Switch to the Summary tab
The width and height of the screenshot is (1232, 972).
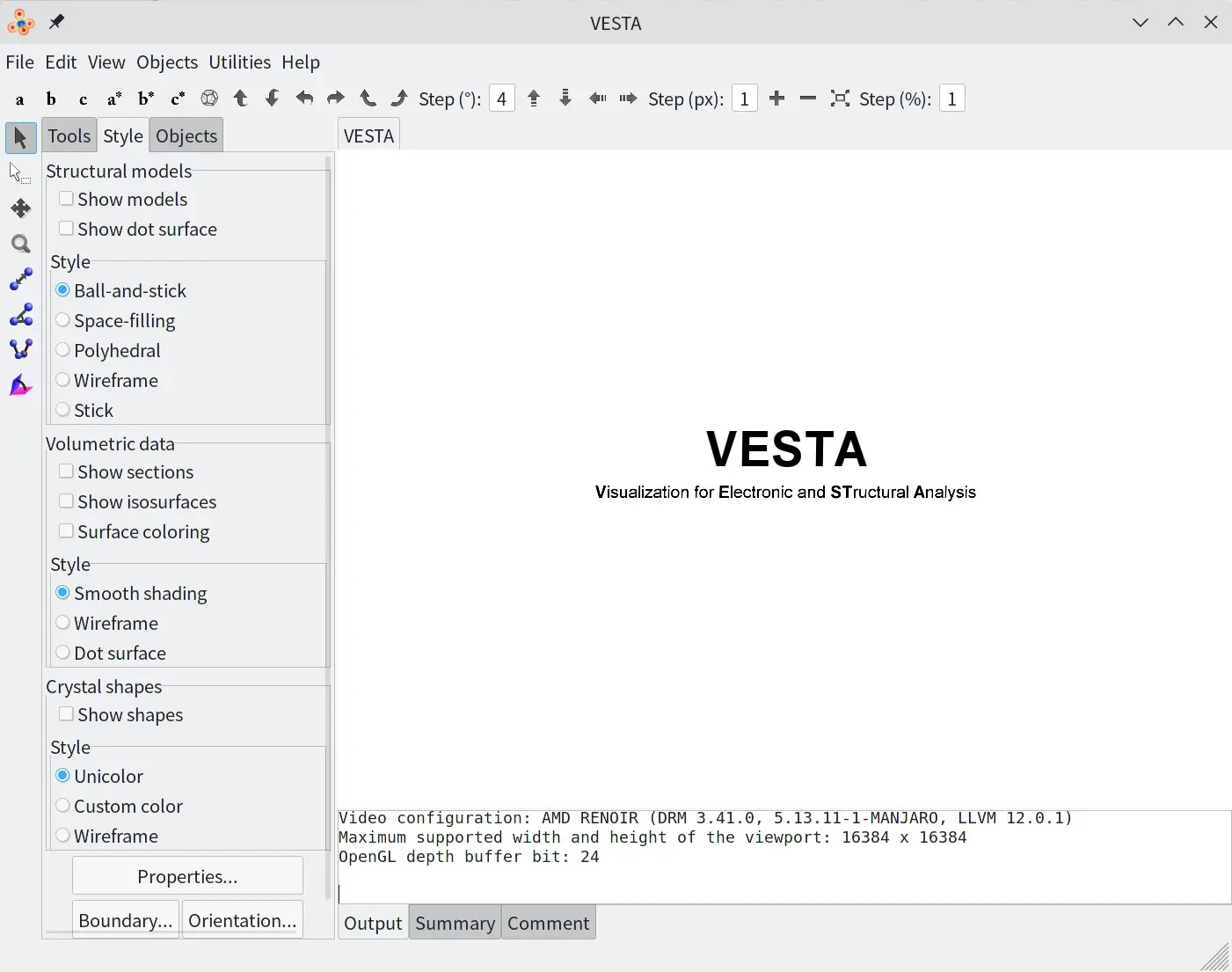pos(455,923)
